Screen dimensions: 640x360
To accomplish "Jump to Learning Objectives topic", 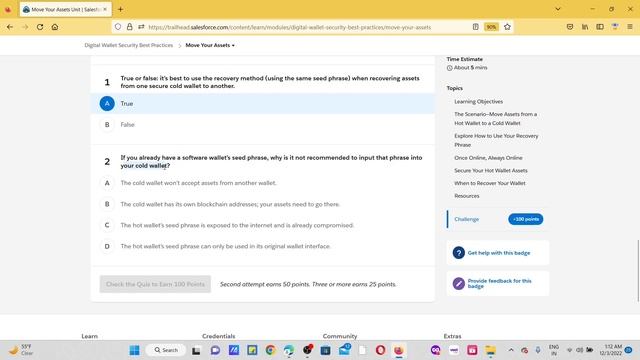I will (478, 102).
